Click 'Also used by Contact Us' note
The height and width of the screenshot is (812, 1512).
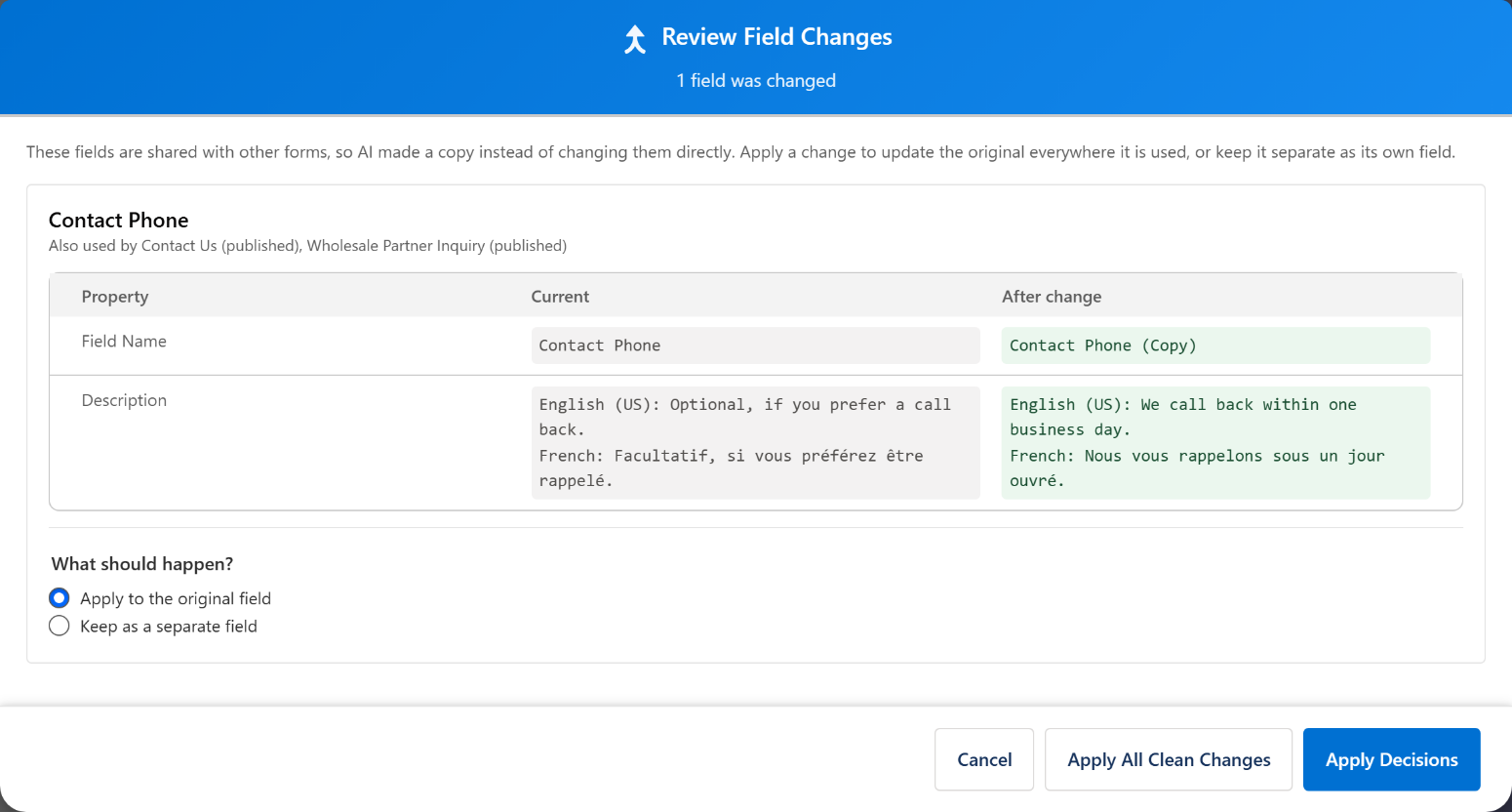point(307,246)
